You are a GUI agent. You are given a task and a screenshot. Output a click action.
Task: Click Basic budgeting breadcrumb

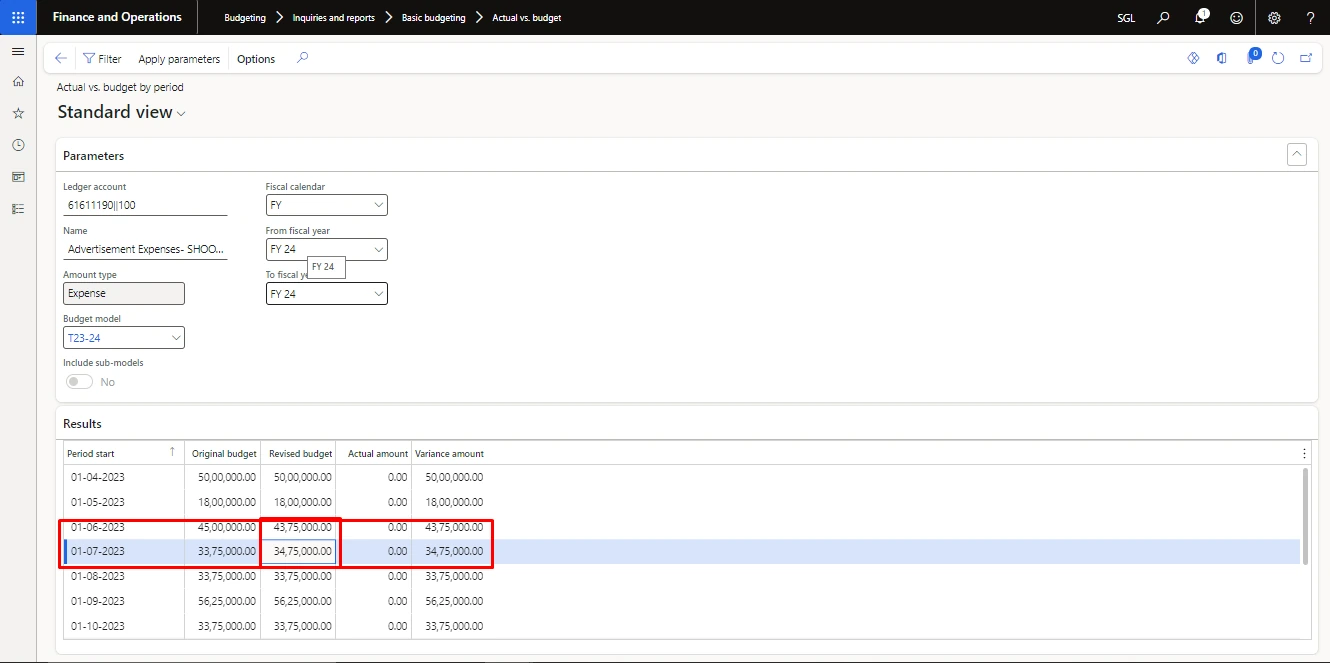click(433, 18)
